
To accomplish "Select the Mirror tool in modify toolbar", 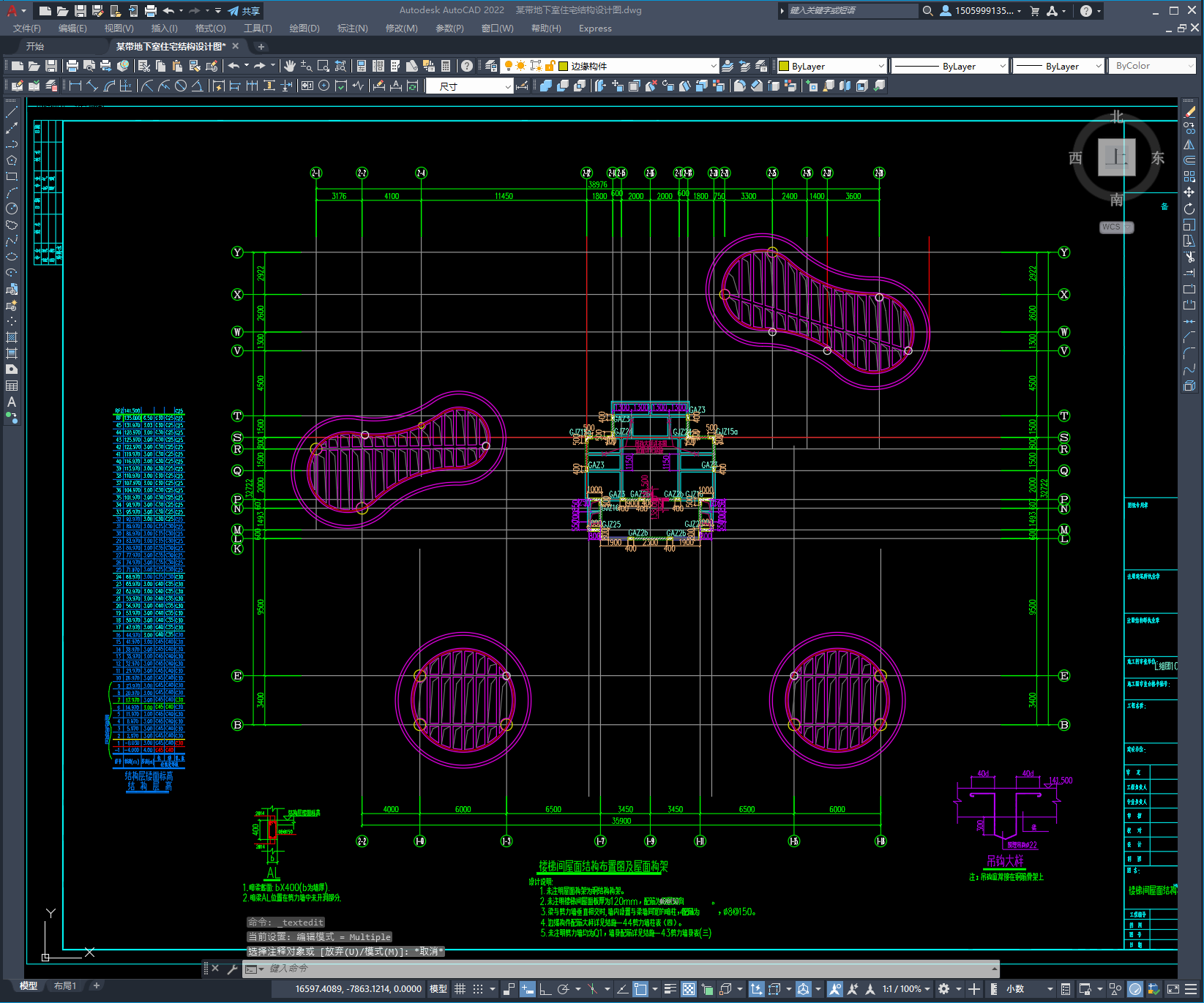I will click(x=1189, y=144).
